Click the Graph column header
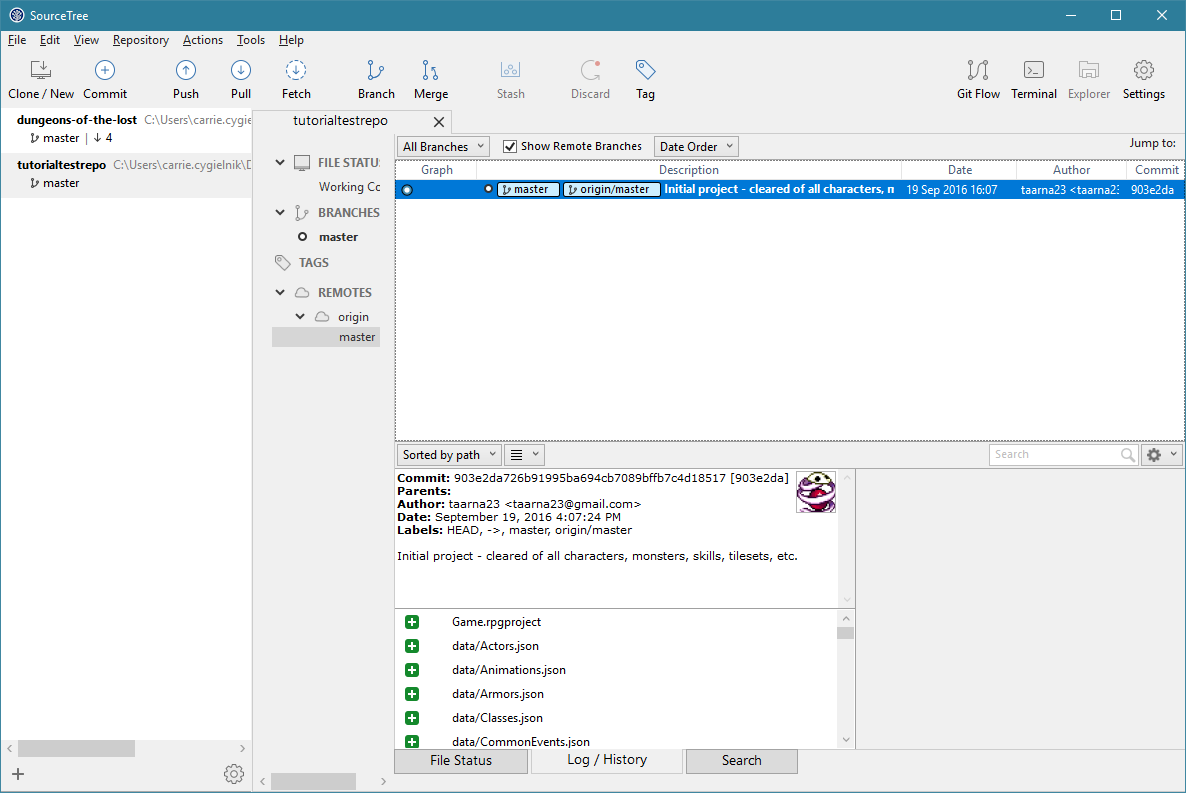Image resolution: width=1186 pixels, height=793 pixels. pos(436,170)
